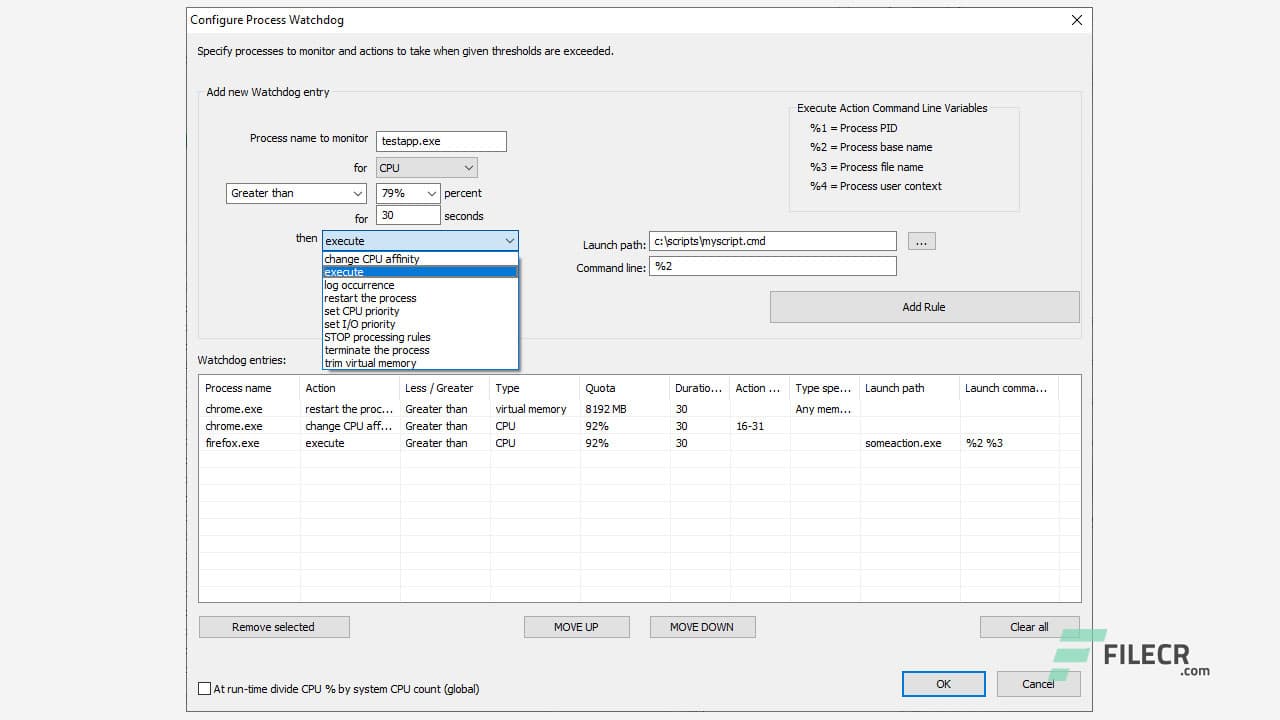Choose restart the process from the list
The width and height of the screenshot is (1280, 720).
pyautogui.click(x=370, y=298)
